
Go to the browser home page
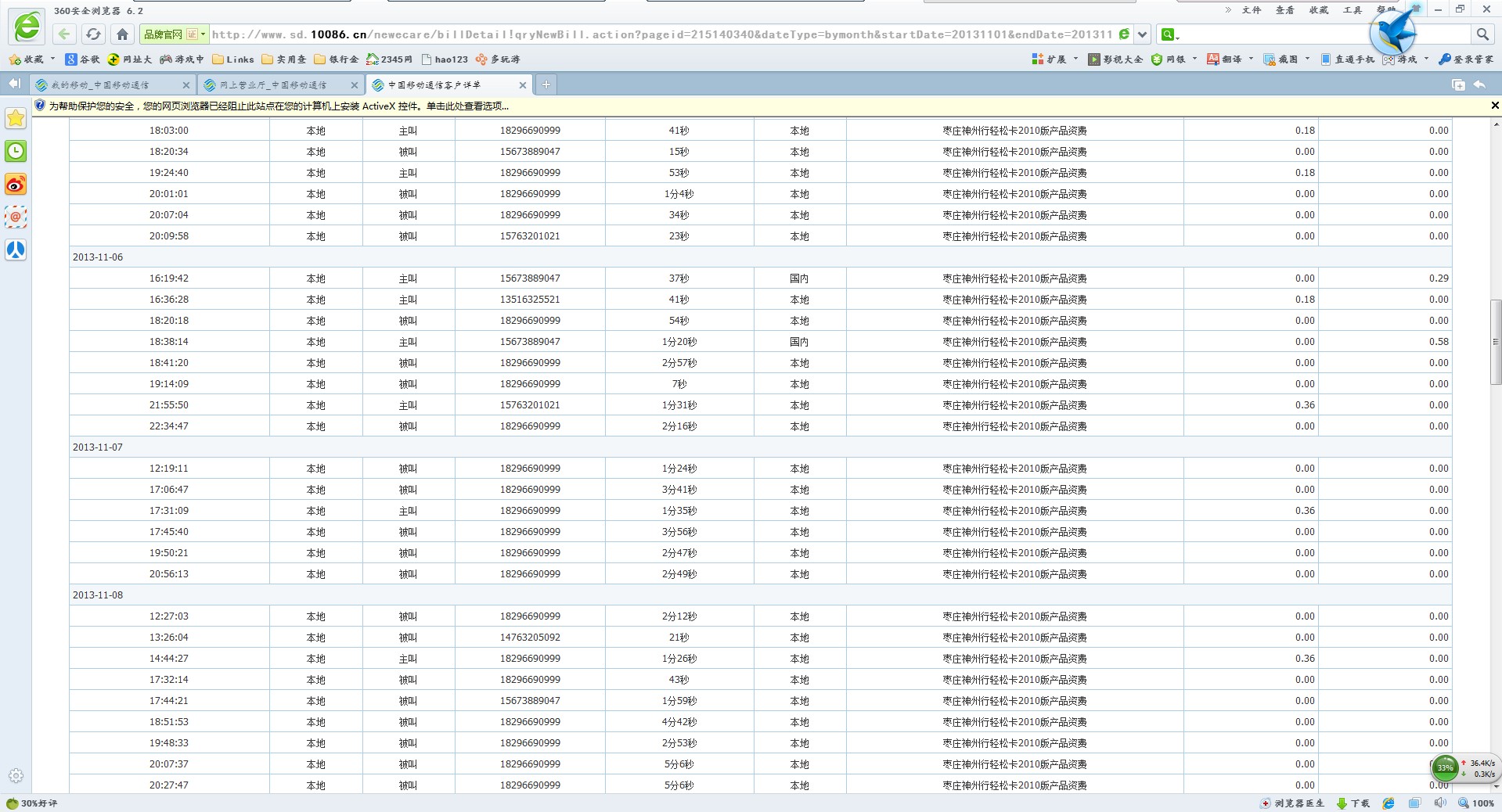click(x=122, y=34)
